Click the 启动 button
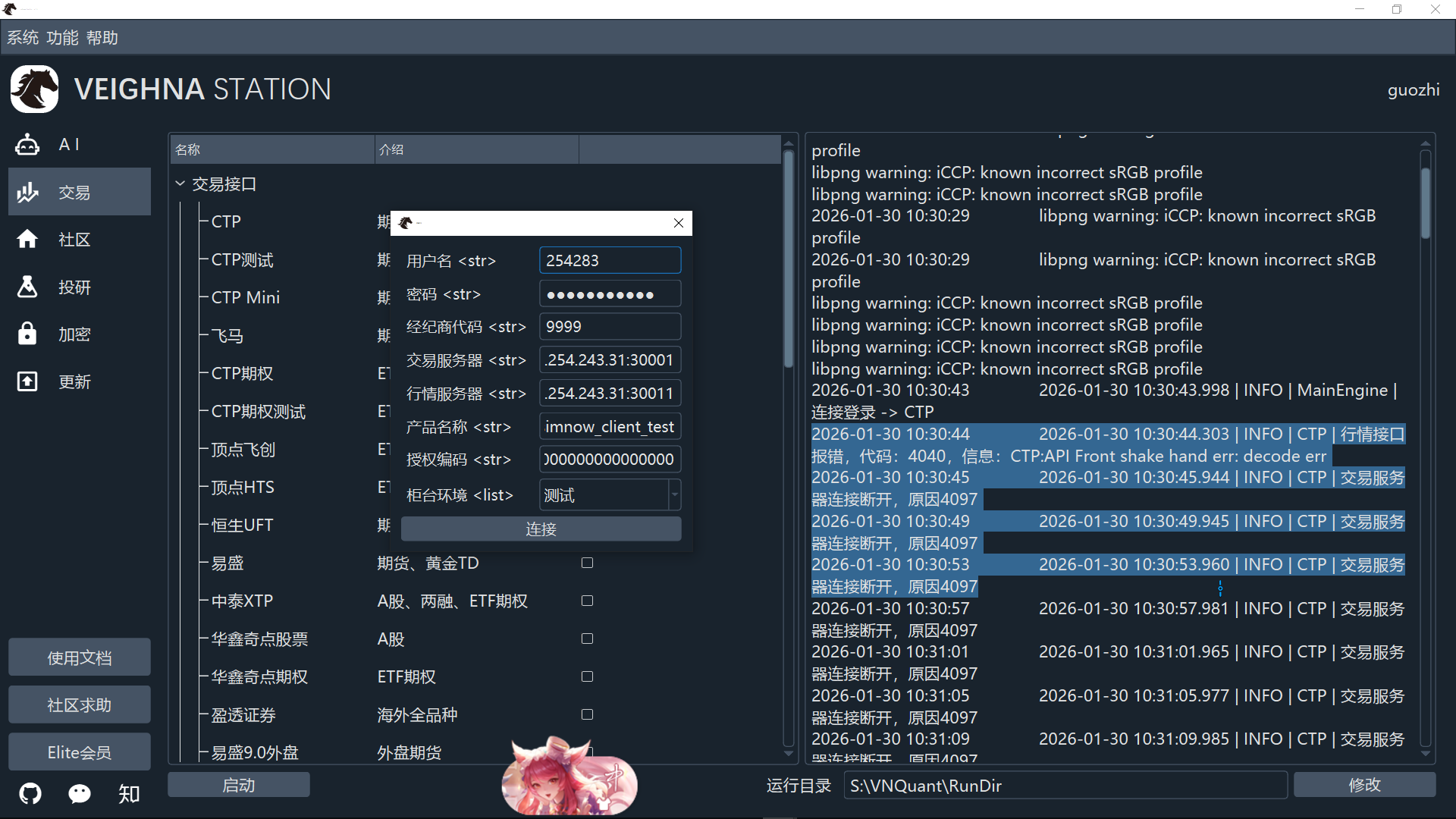The width and height of the screenshot is (1456, 819). click(238, 785)
